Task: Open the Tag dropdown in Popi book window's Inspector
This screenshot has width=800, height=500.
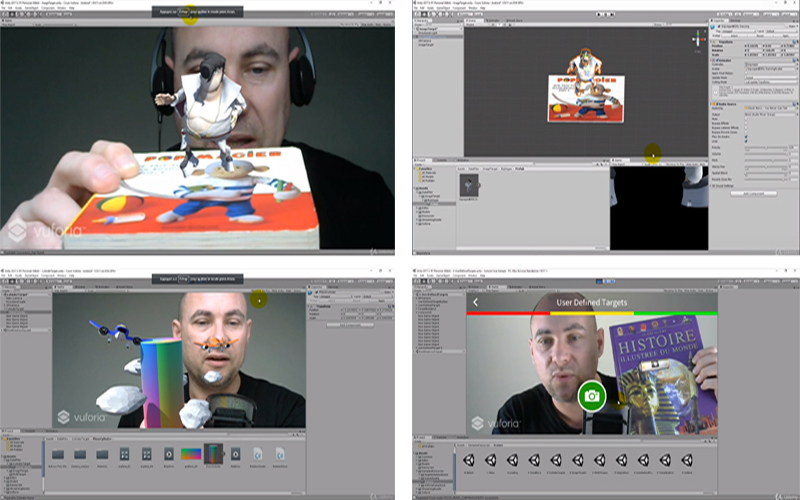Action: [x=739, y=31]
